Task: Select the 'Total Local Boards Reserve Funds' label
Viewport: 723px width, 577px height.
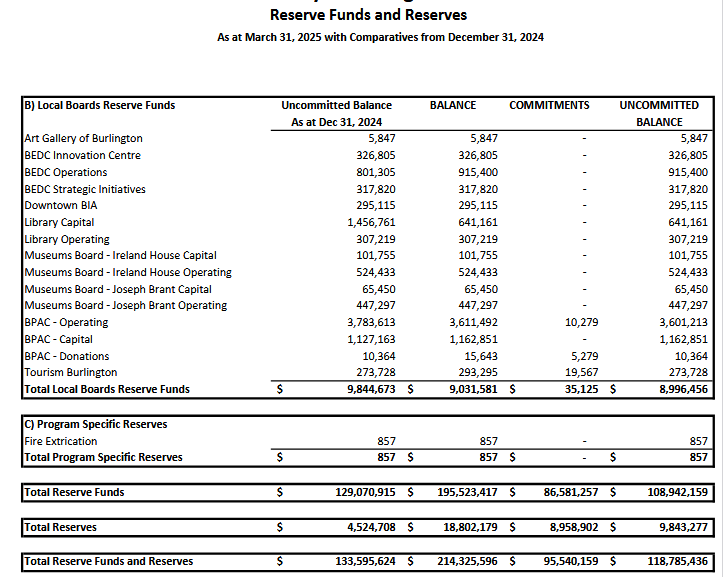Action: click(107, 389)
